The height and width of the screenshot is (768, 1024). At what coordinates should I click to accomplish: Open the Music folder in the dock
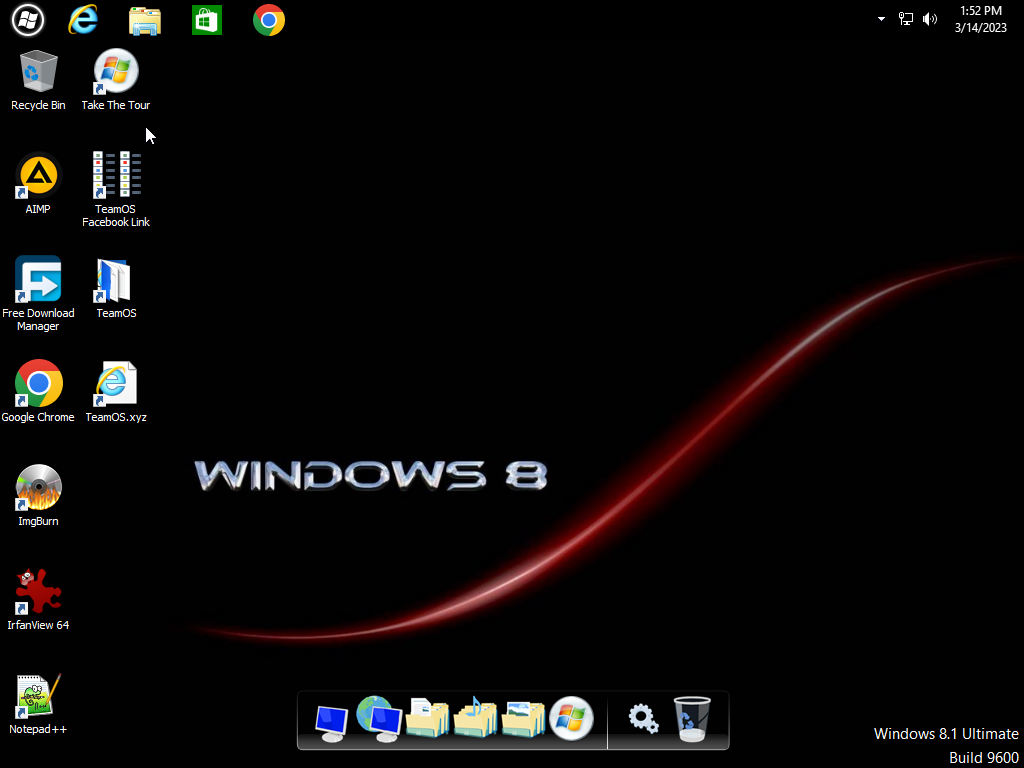click(x=475, y=718)
